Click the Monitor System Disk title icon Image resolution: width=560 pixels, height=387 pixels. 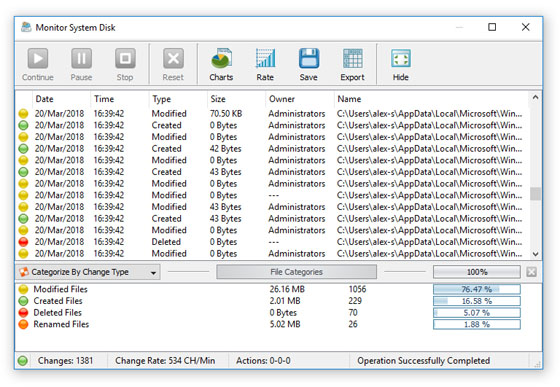coord(26,27)
